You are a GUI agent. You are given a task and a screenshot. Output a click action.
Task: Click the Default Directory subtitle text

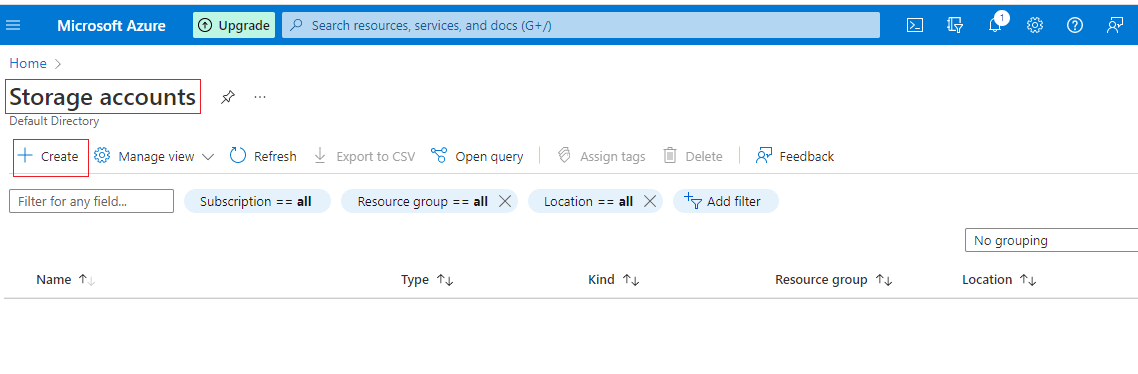click(54, 121)
